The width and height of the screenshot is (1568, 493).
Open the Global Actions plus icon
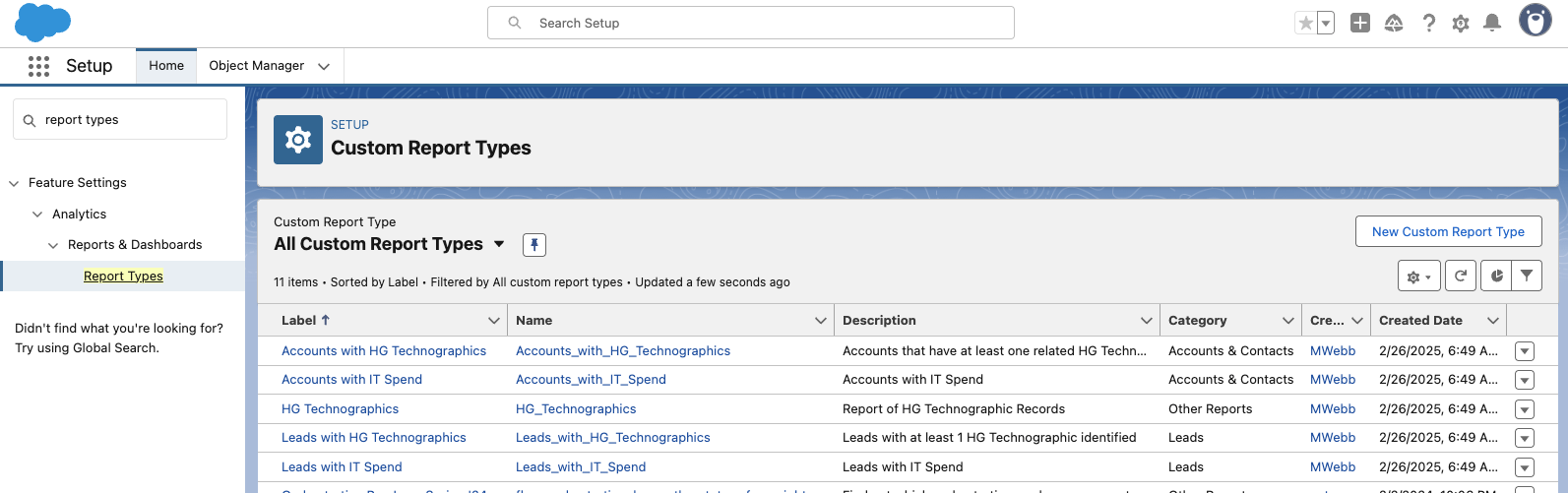click(1360, 23)
